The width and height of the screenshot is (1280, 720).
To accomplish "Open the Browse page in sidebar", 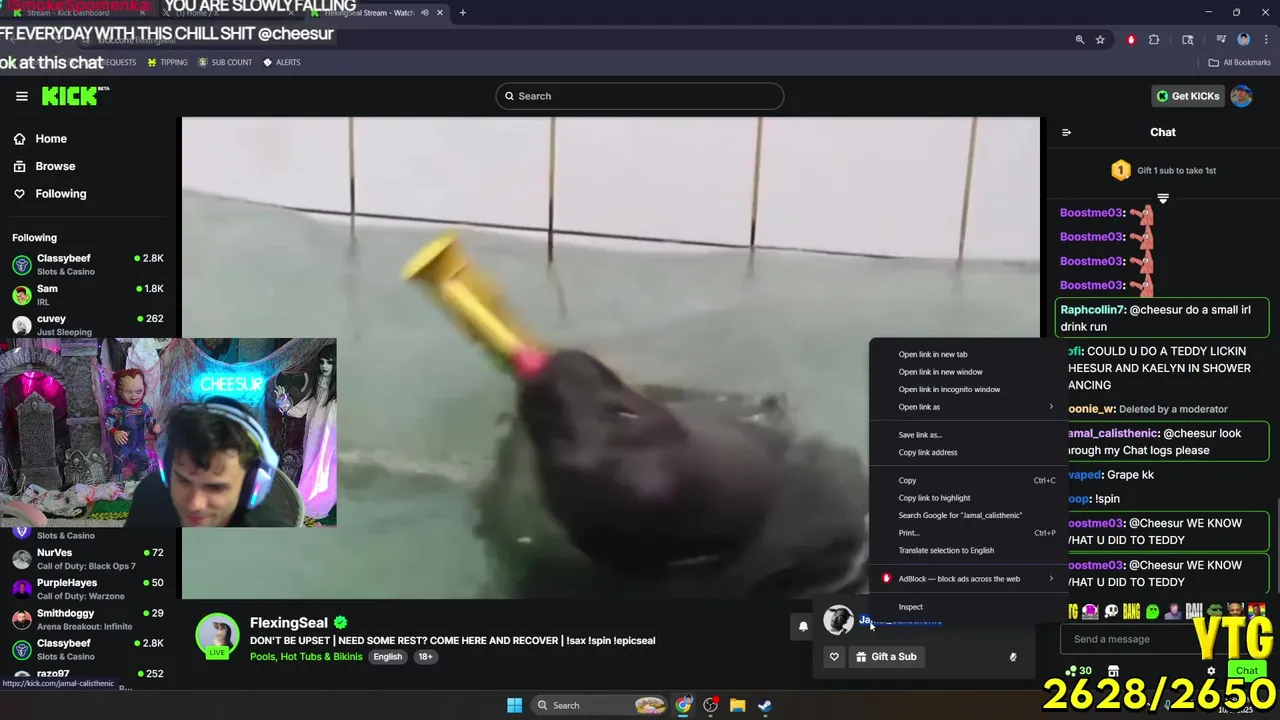I will (44, 166).
